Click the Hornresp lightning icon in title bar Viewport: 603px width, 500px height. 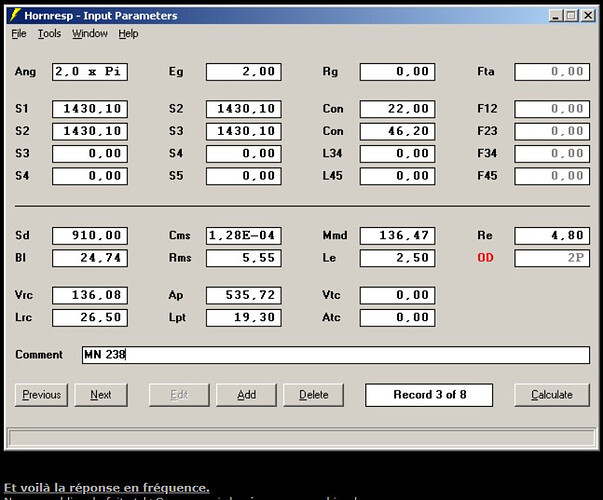point(15,15)
